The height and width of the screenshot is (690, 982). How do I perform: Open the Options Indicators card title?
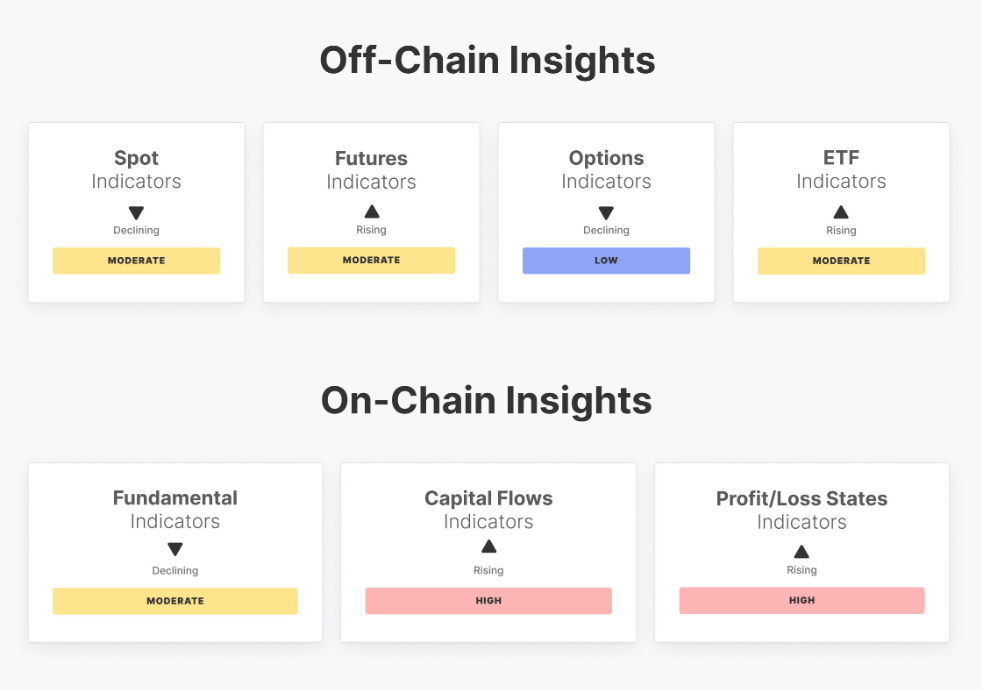[x=606, y=170]
